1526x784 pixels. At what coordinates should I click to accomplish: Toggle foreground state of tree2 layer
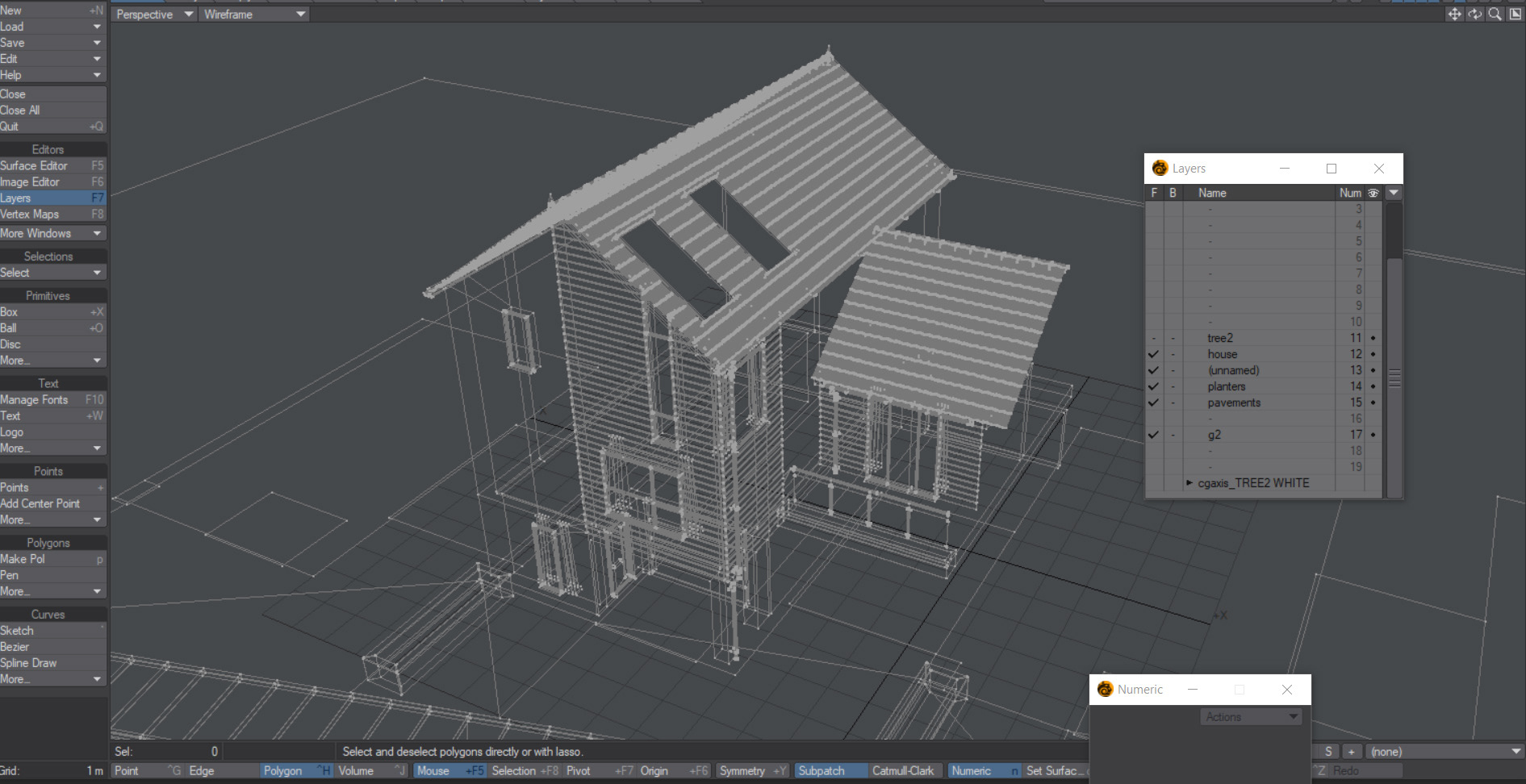(1153, 338)
